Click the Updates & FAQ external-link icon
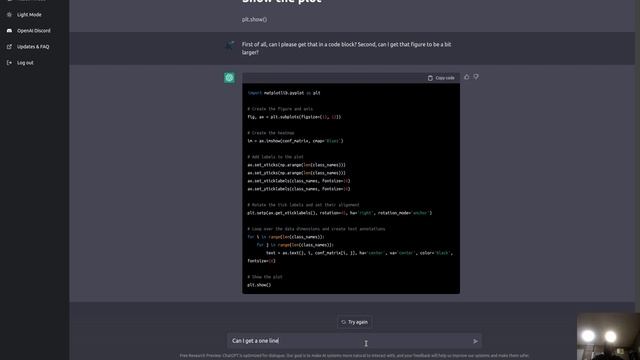This screenshot has height=360, width=640. click(x=9, y=47)
